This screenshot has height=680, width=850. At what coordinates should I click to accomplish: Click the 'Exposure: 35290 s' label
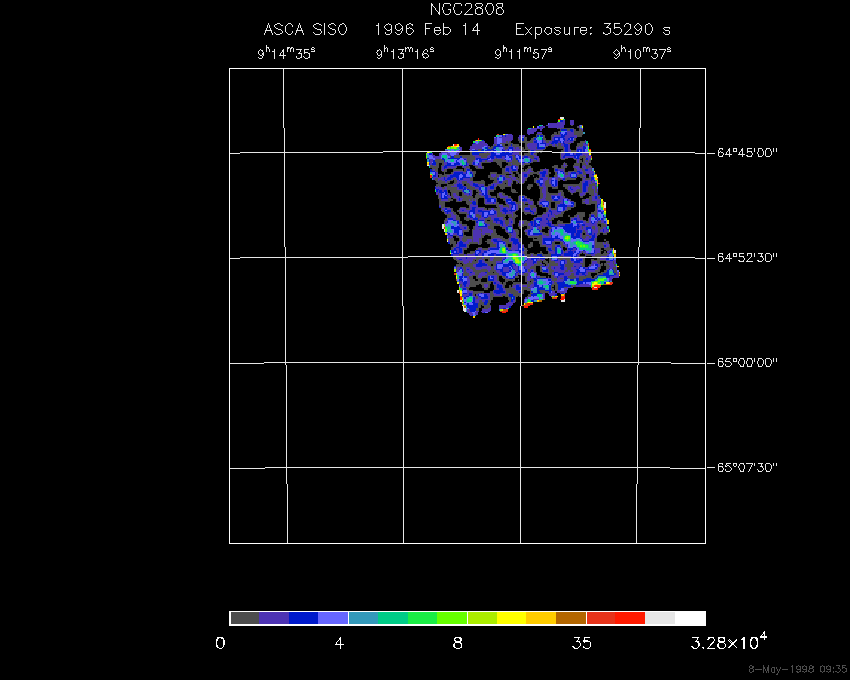(x=593, y=29)
